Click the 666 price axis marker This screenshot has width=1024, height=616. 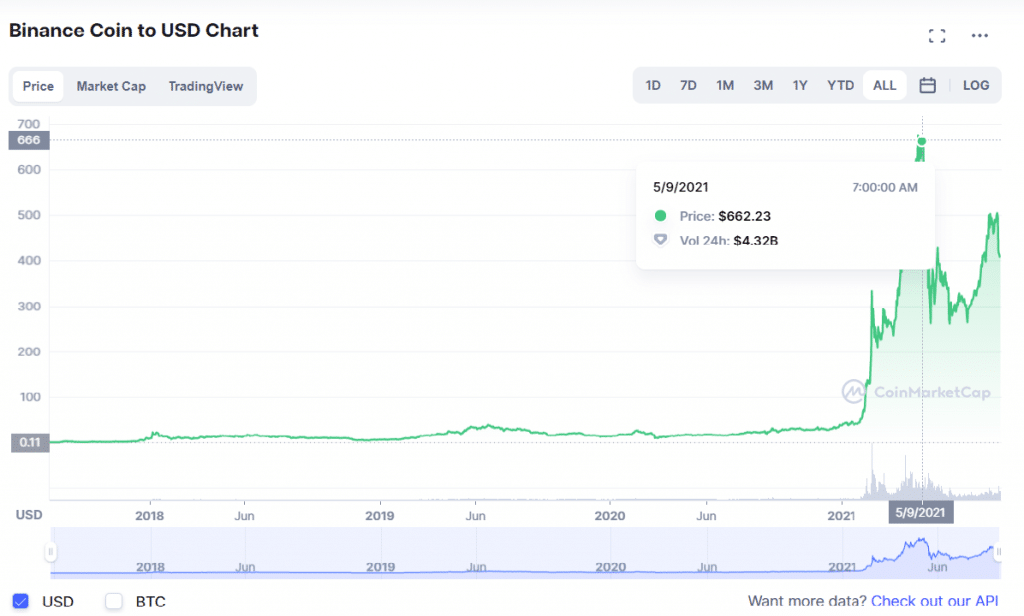(29, 140)
